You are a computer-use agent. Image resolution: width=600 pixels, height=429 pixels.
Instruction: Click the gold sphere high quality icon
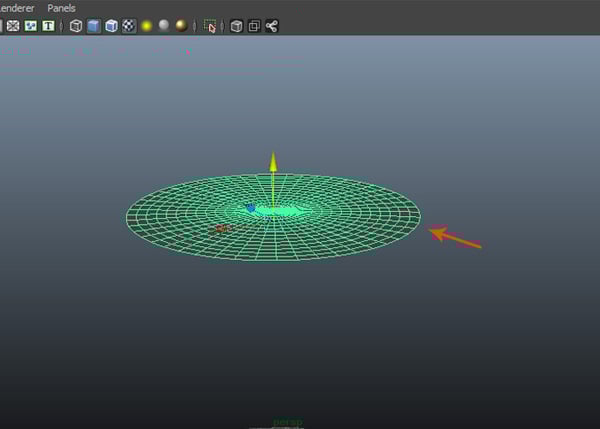pos(181,26)
